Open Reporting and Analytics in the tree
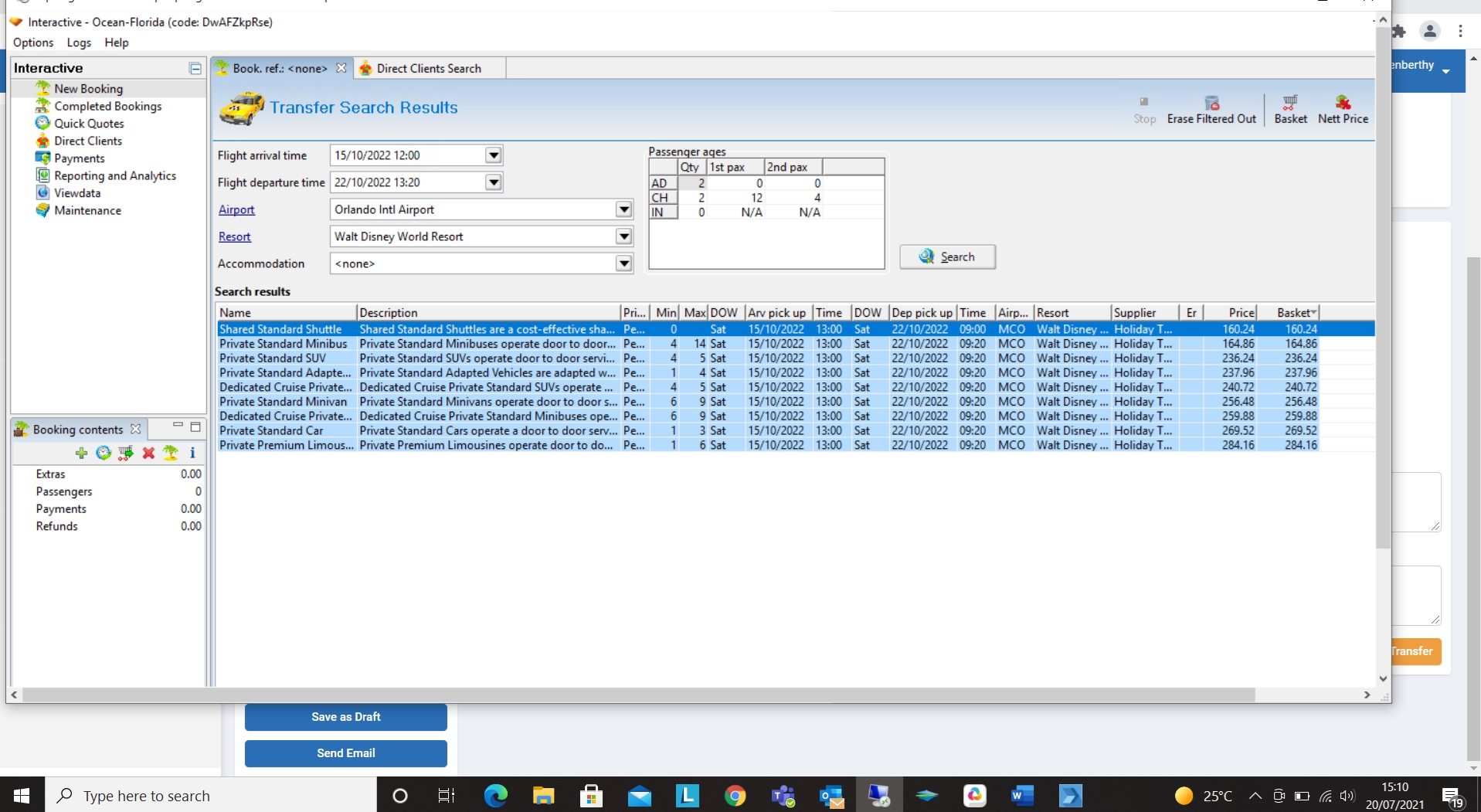 [114, 175]
